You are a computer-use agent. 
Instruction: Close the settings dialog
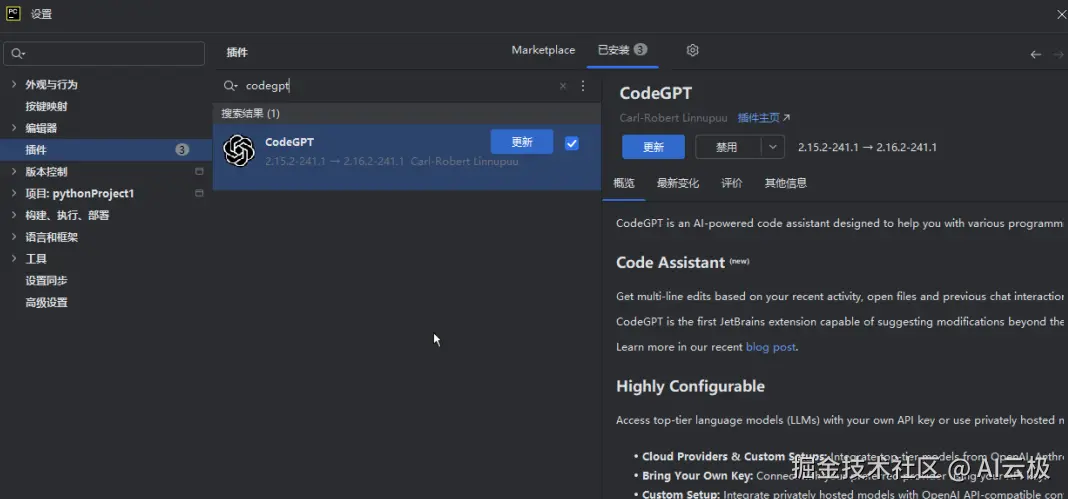(x=1061, y=14)
